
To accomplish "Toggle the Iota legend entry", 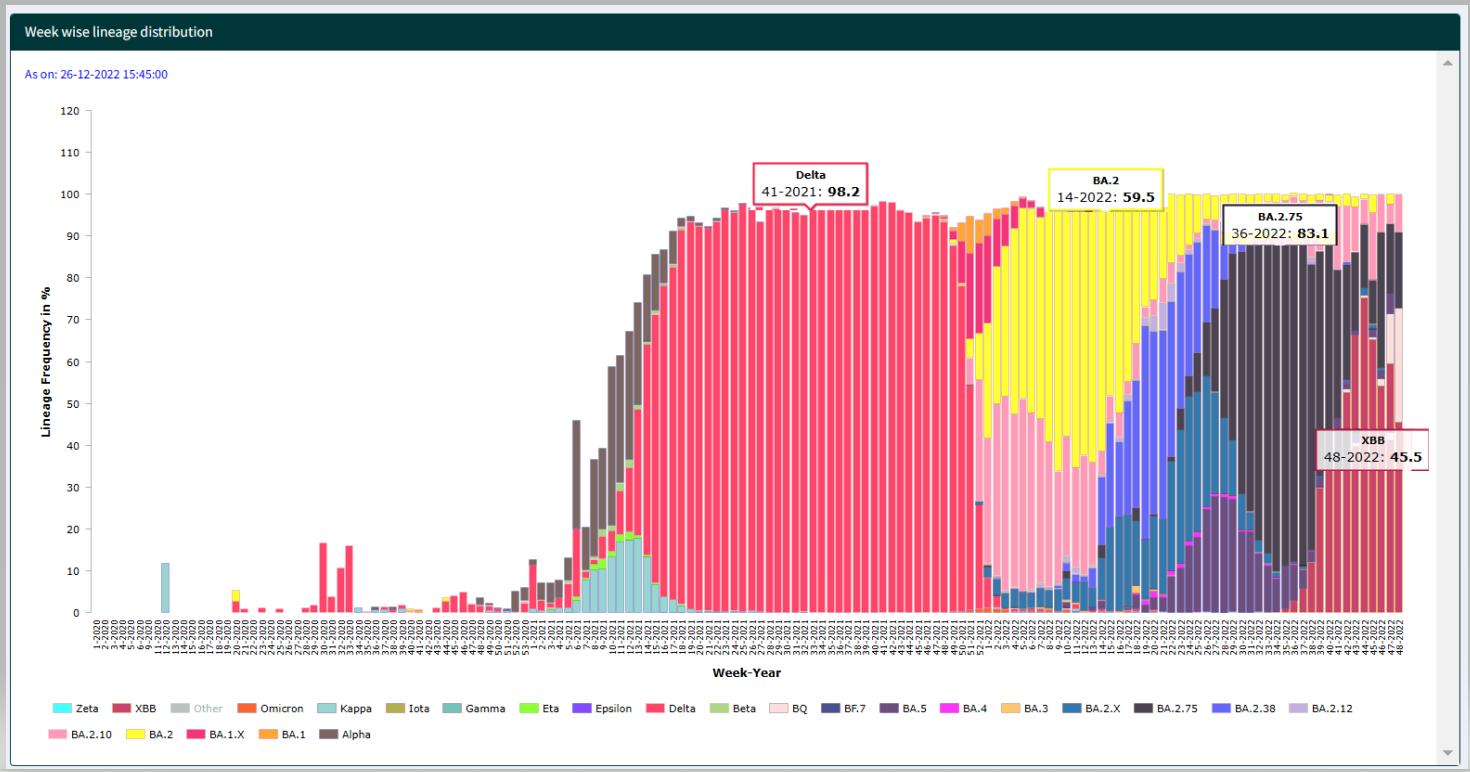I will point(407,708).
